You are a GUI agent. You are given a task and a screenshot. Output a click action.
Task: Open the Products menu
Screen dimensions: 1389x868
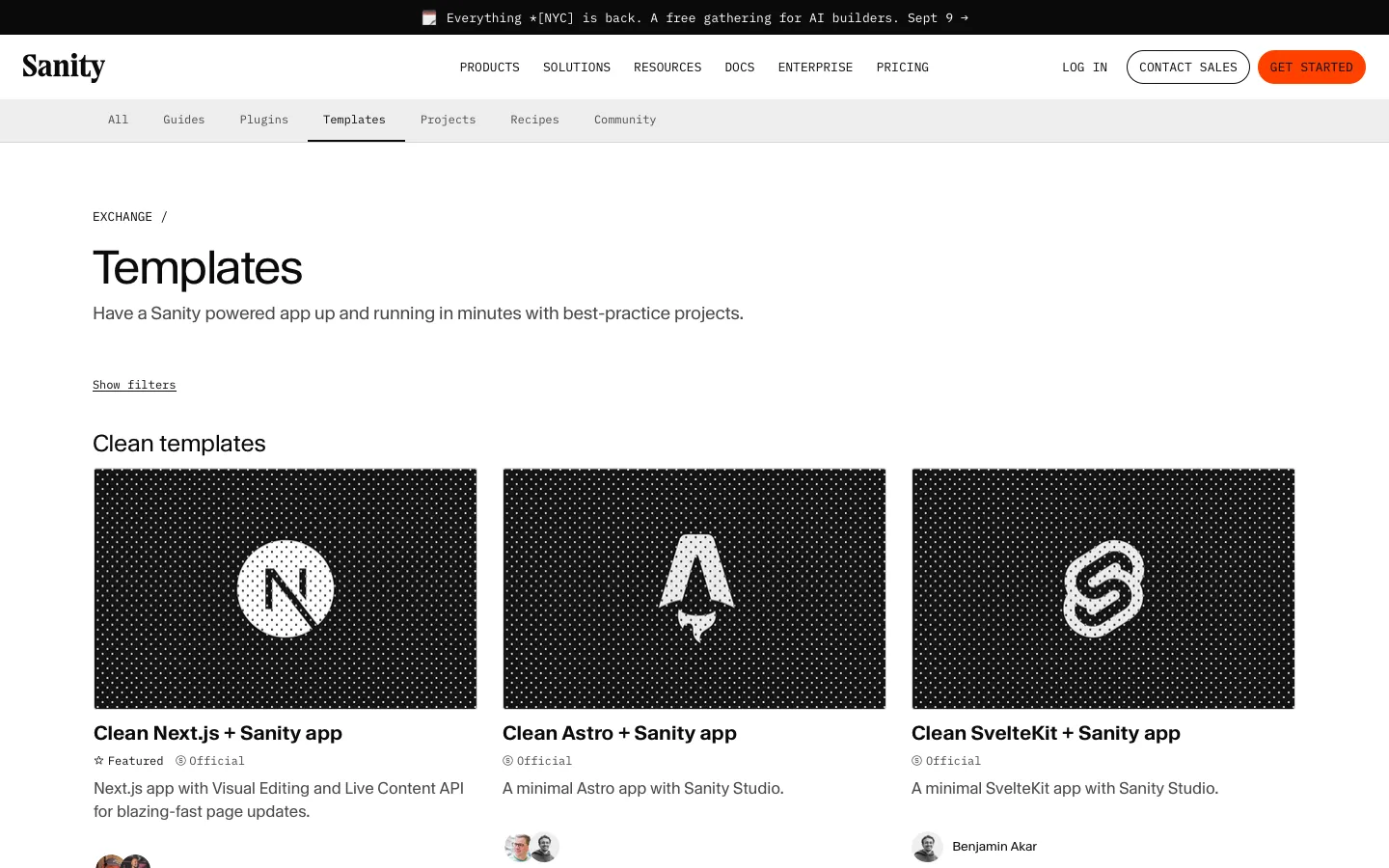pyautogui.click(x=490, y=68)
